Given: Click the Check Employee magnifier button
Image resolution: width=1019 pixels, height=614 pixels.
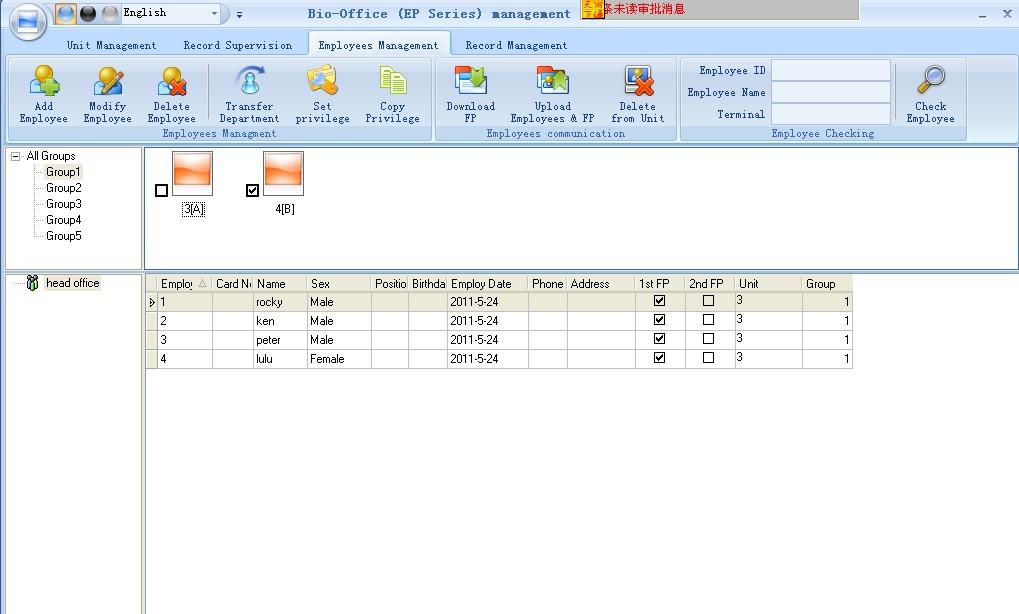Looking at the screenshot, I should tap(930, 94).
